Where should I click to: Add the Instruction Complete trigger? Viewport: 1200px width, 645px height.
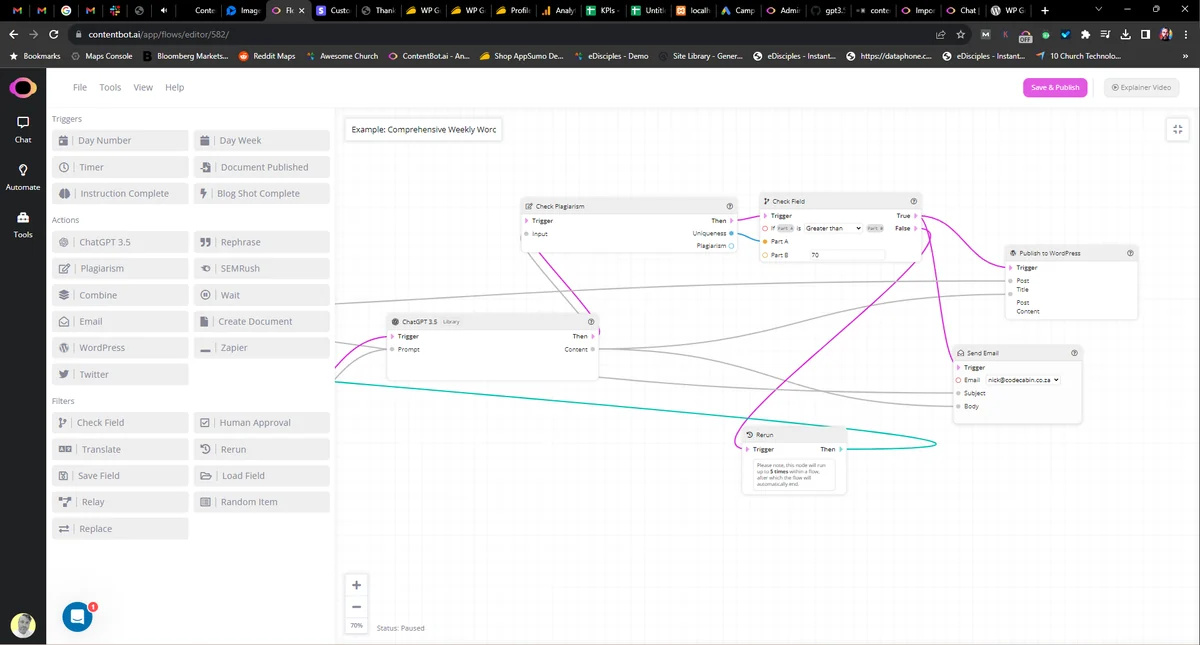point(120,194)
